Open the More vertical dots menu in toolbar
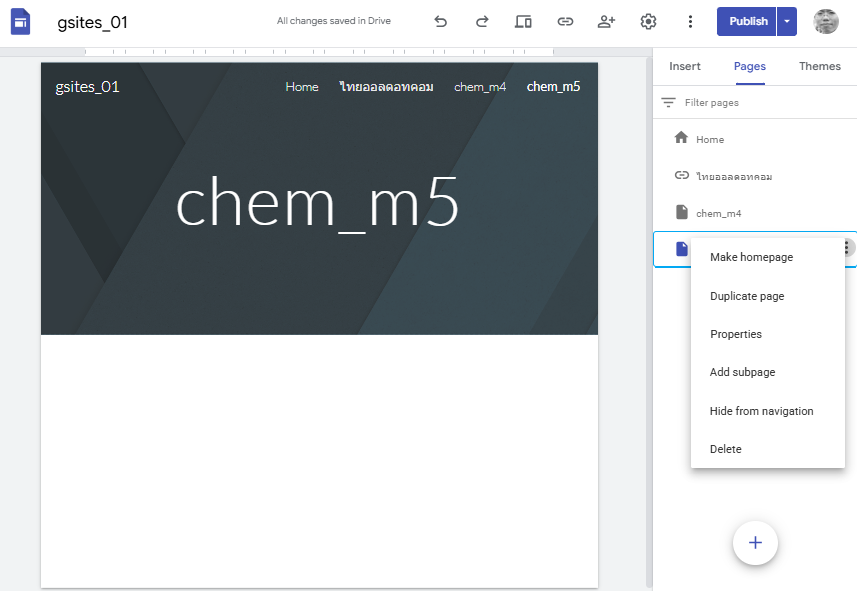857x591 pixels. 690,22
